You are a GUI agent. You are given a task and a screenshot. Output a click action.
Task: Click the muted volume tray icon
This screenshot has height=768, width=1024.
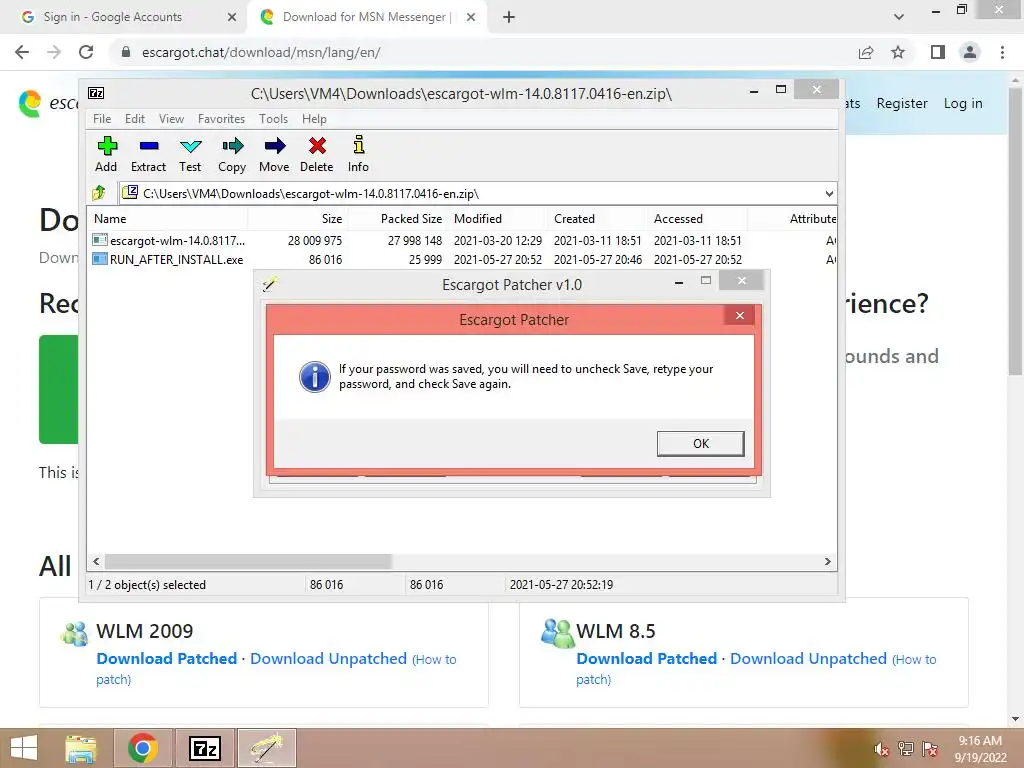pos(882,749)
